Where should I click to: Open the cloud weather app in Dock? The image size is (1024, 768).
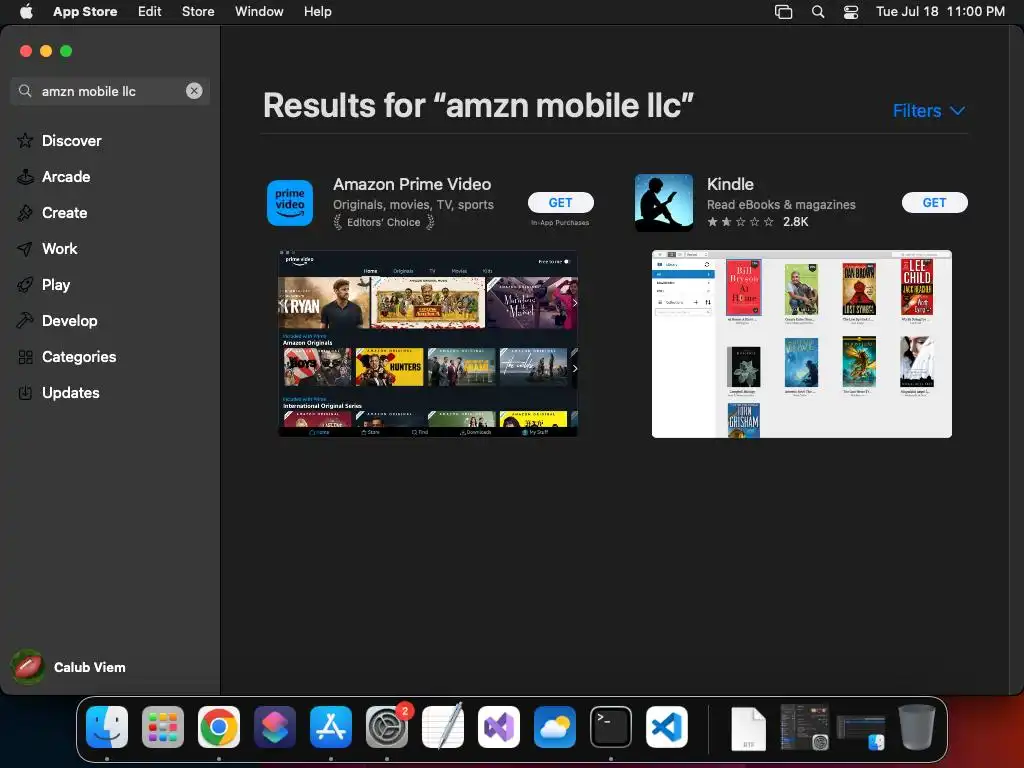pyautogui.click(x=555, y=726)
